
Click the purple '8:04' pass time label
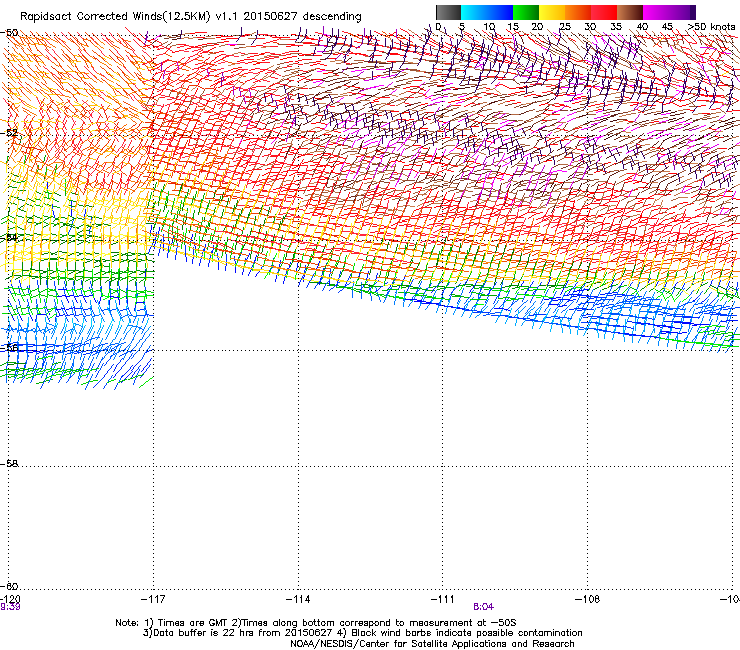[x=483, y=607]
